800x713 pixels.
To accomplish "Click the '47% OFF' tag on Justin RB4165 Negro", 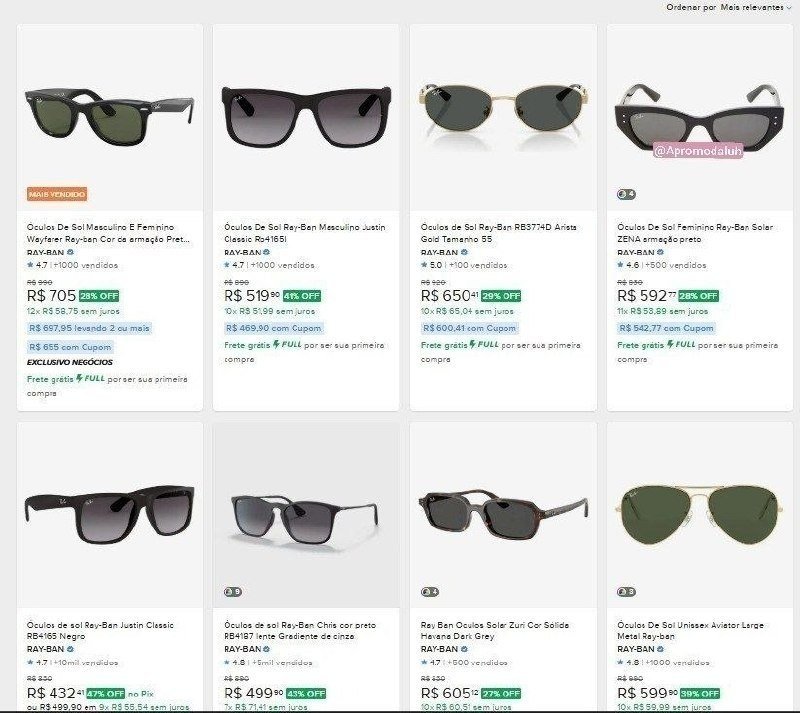I will [x=106, y=694].
